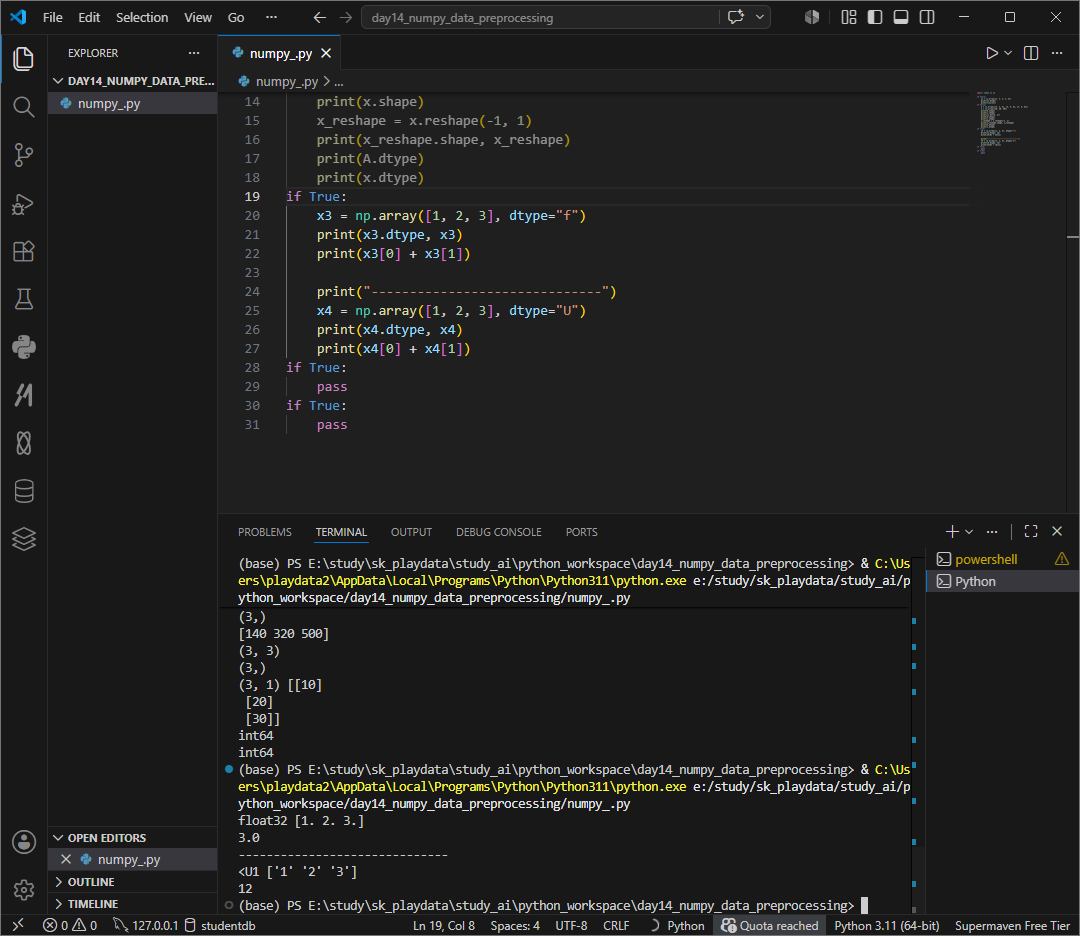Switch to the PORTS tab
The image size is (1080, 936).
[581, 532]
